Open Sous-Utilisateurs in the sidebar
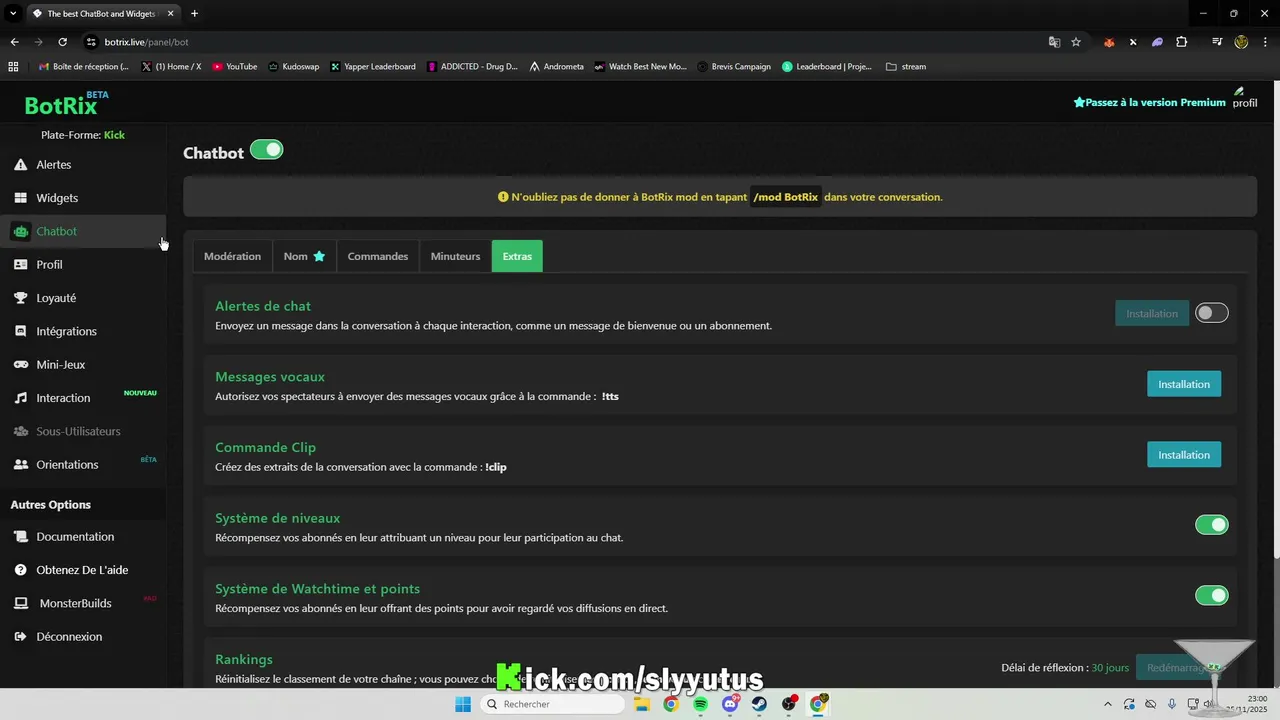This screenshot has height=720, width=1280. coord(78,431)
